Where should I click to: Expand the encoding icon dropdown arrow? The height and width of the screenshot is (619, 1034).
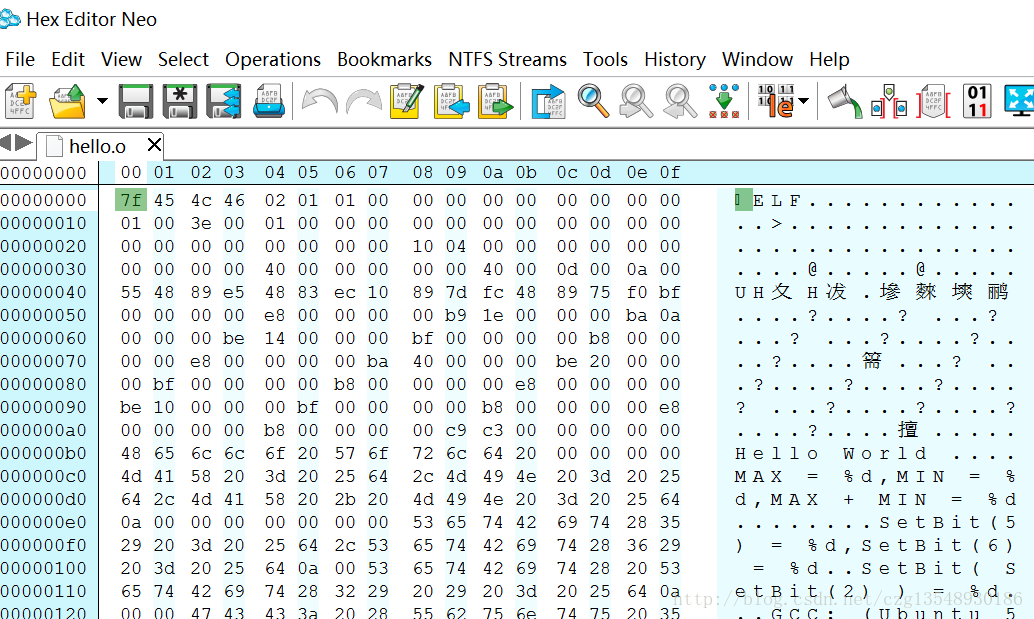tap(804, 101)
